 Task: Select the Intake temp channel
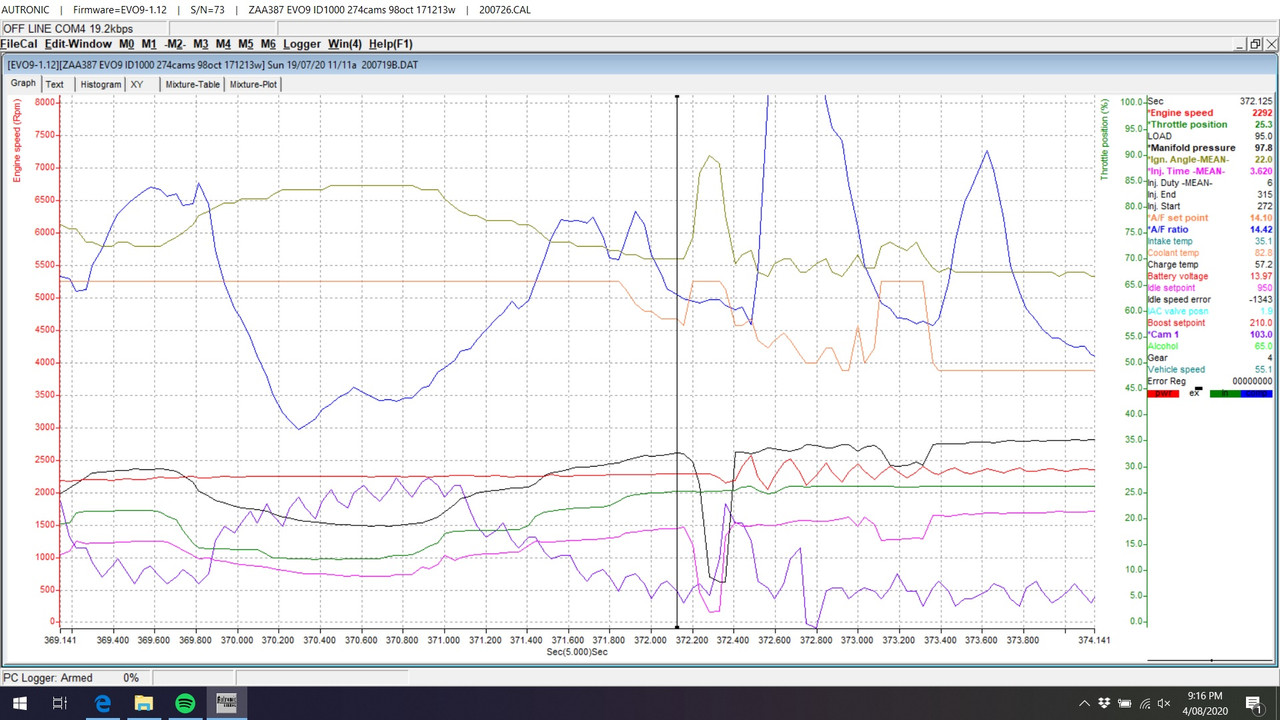click(x=1209, y=241)
